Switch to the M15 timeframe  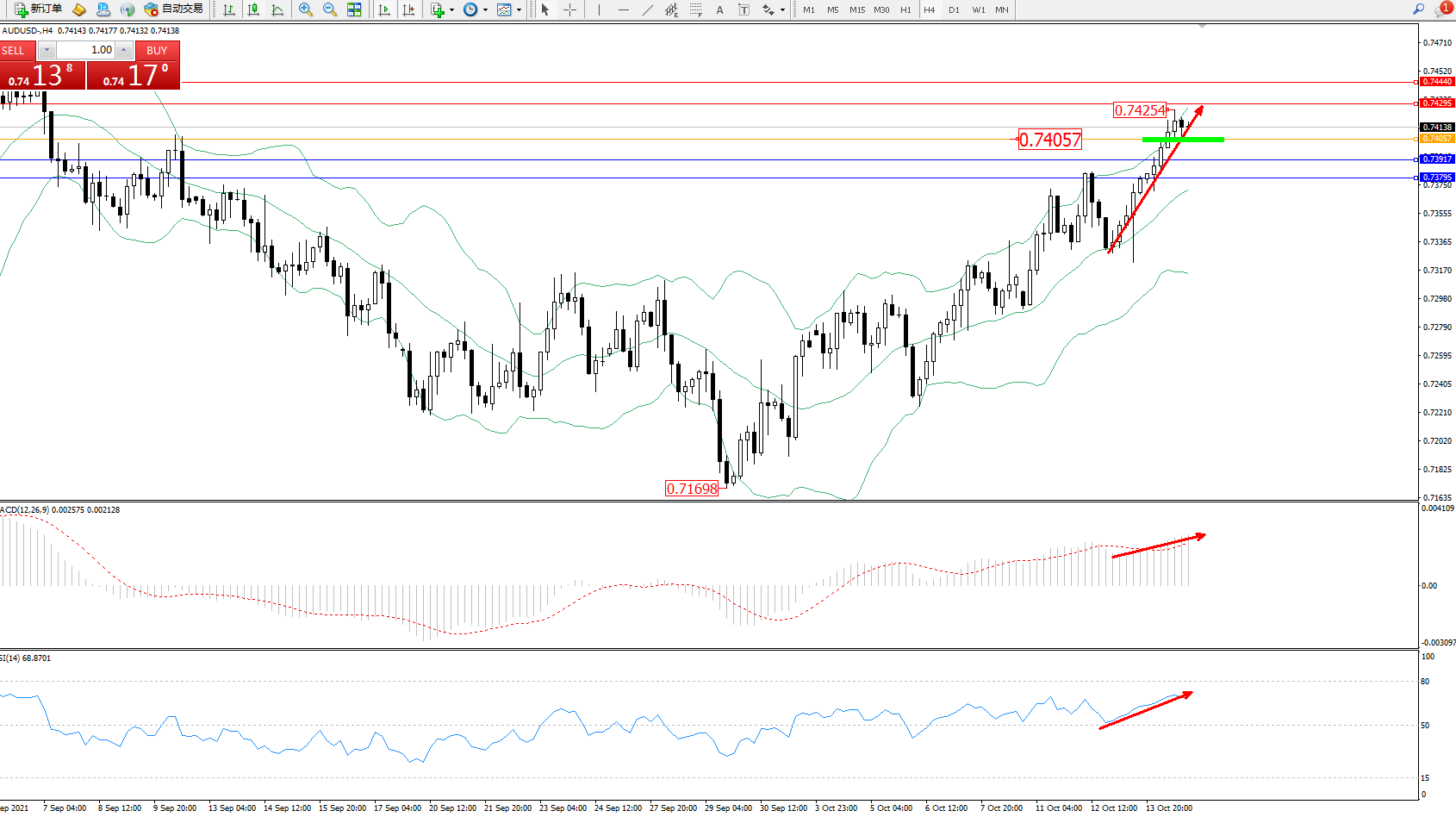point(857,9)
